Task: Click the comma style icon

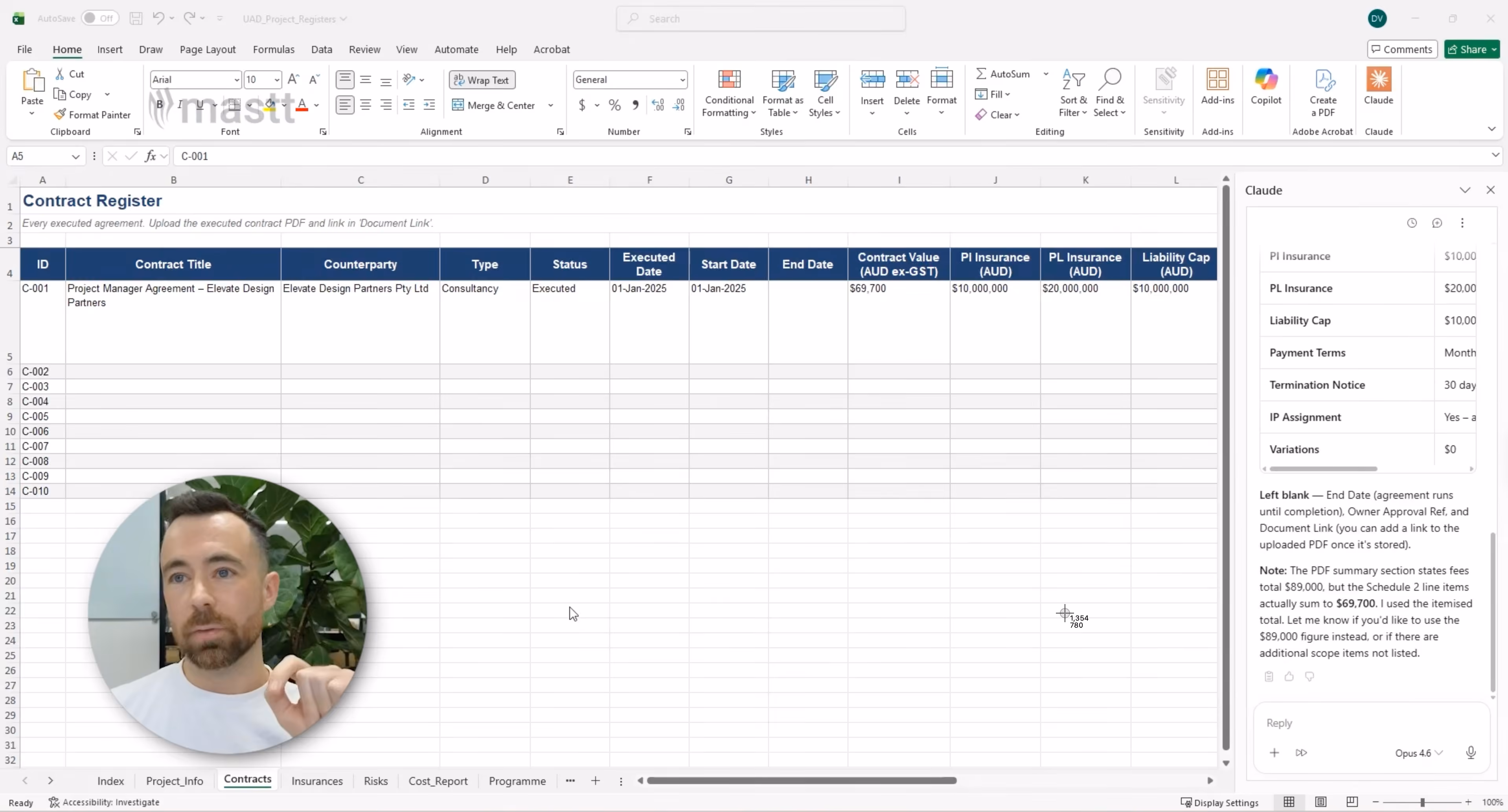Action: [x=635, y=105]
